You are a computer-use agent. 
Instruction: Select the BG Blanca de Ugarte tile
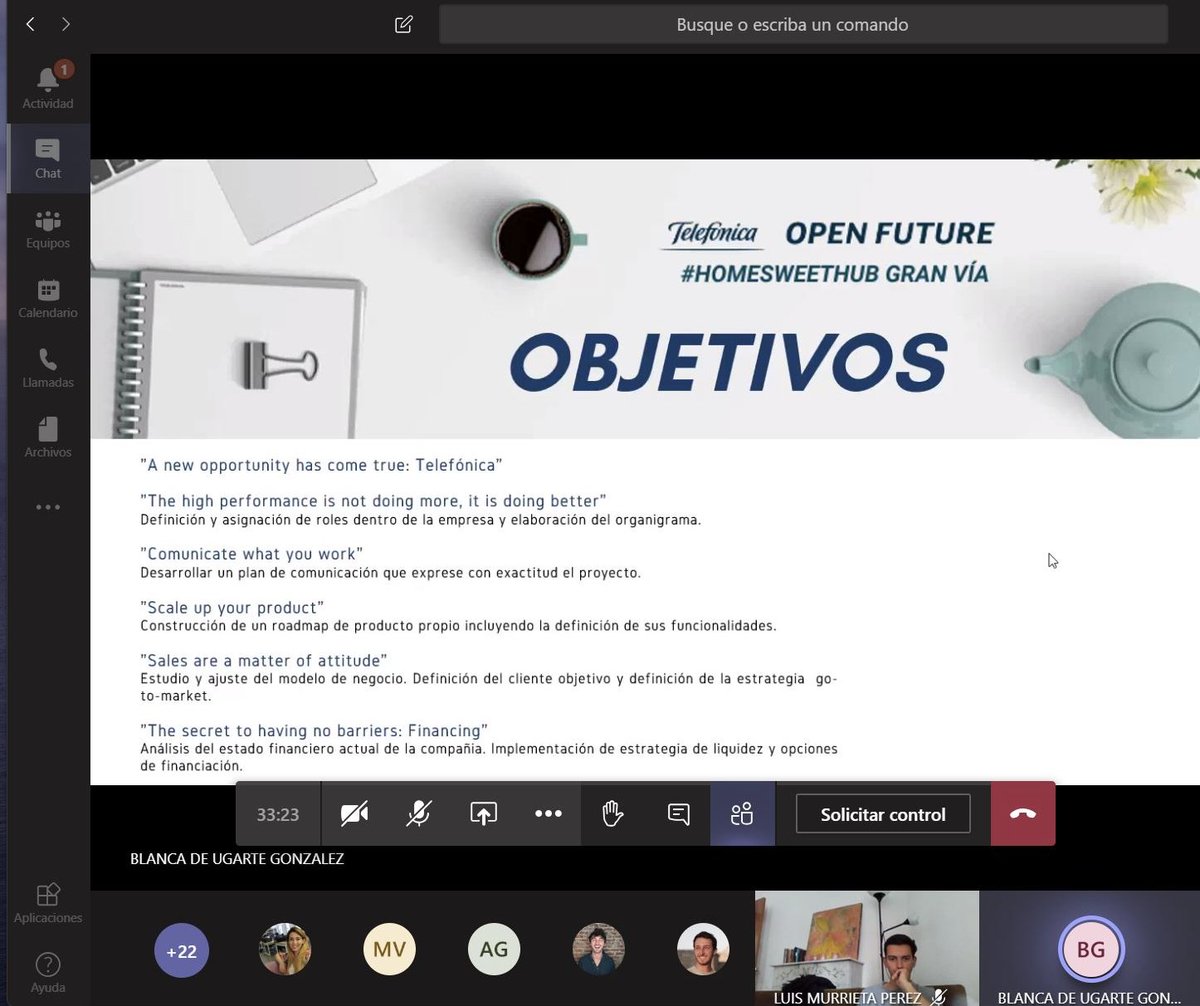1090,948
